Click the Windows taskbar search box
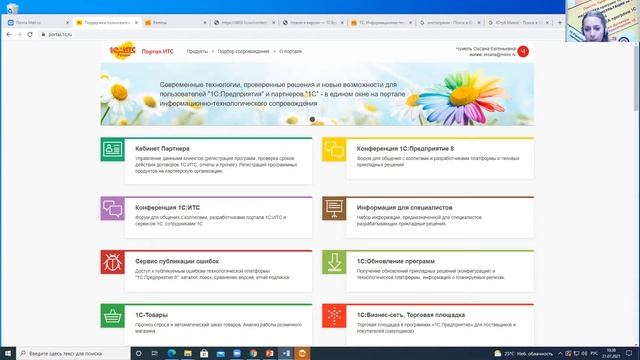 coord(73,353)
